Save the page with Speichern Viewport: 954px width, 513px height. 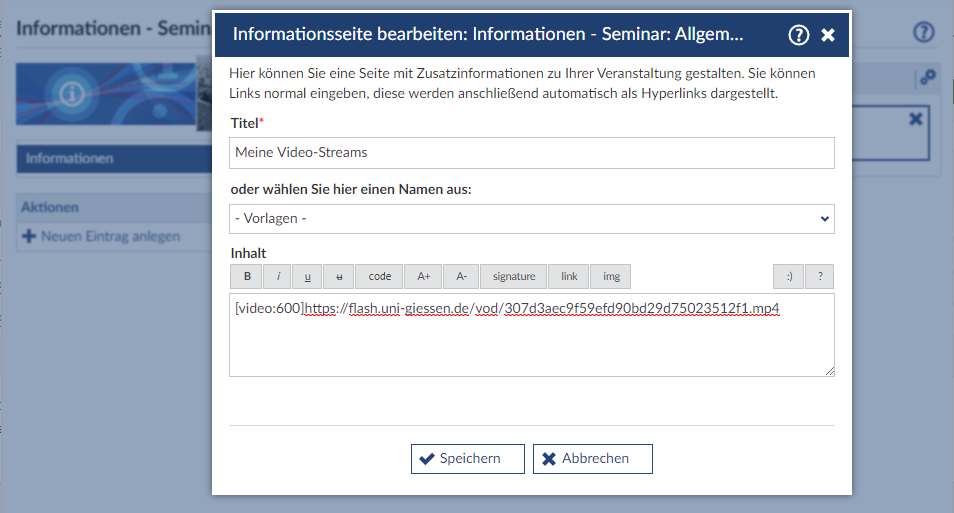[x=468, y=459]
